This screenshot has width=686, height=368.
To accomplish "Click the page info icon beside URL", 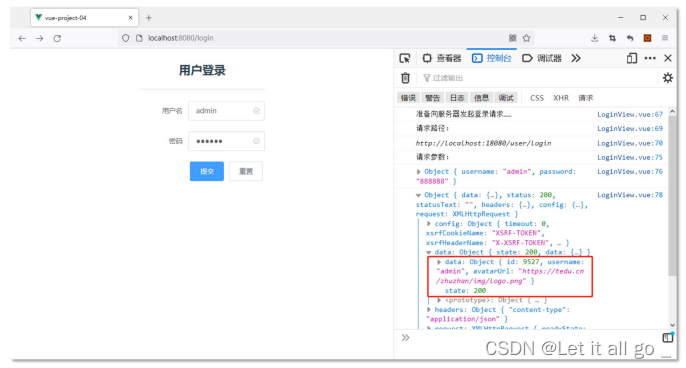I will tap(139, 38).
